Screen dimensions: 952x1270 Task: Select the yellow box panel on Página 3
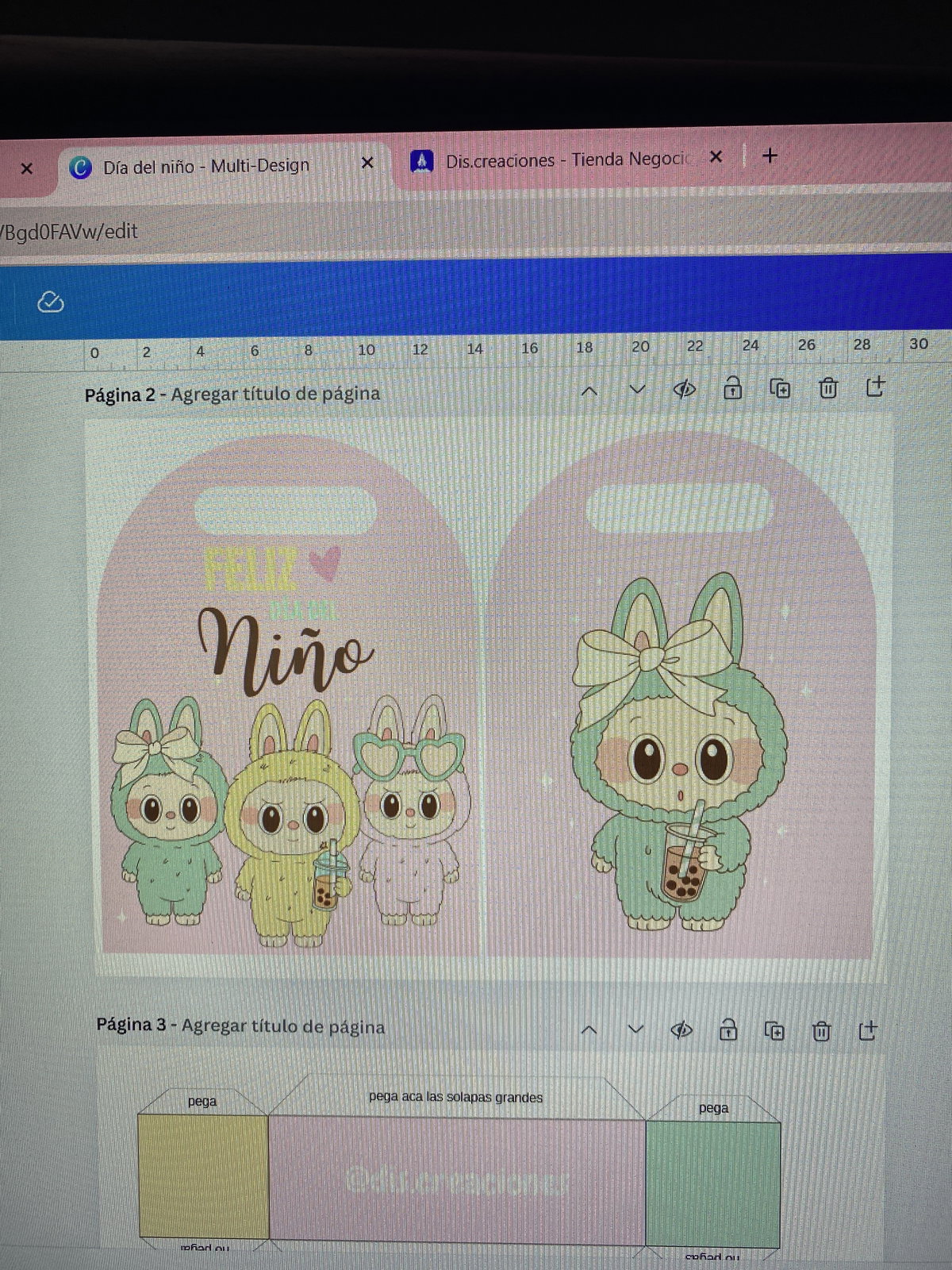203,1175
